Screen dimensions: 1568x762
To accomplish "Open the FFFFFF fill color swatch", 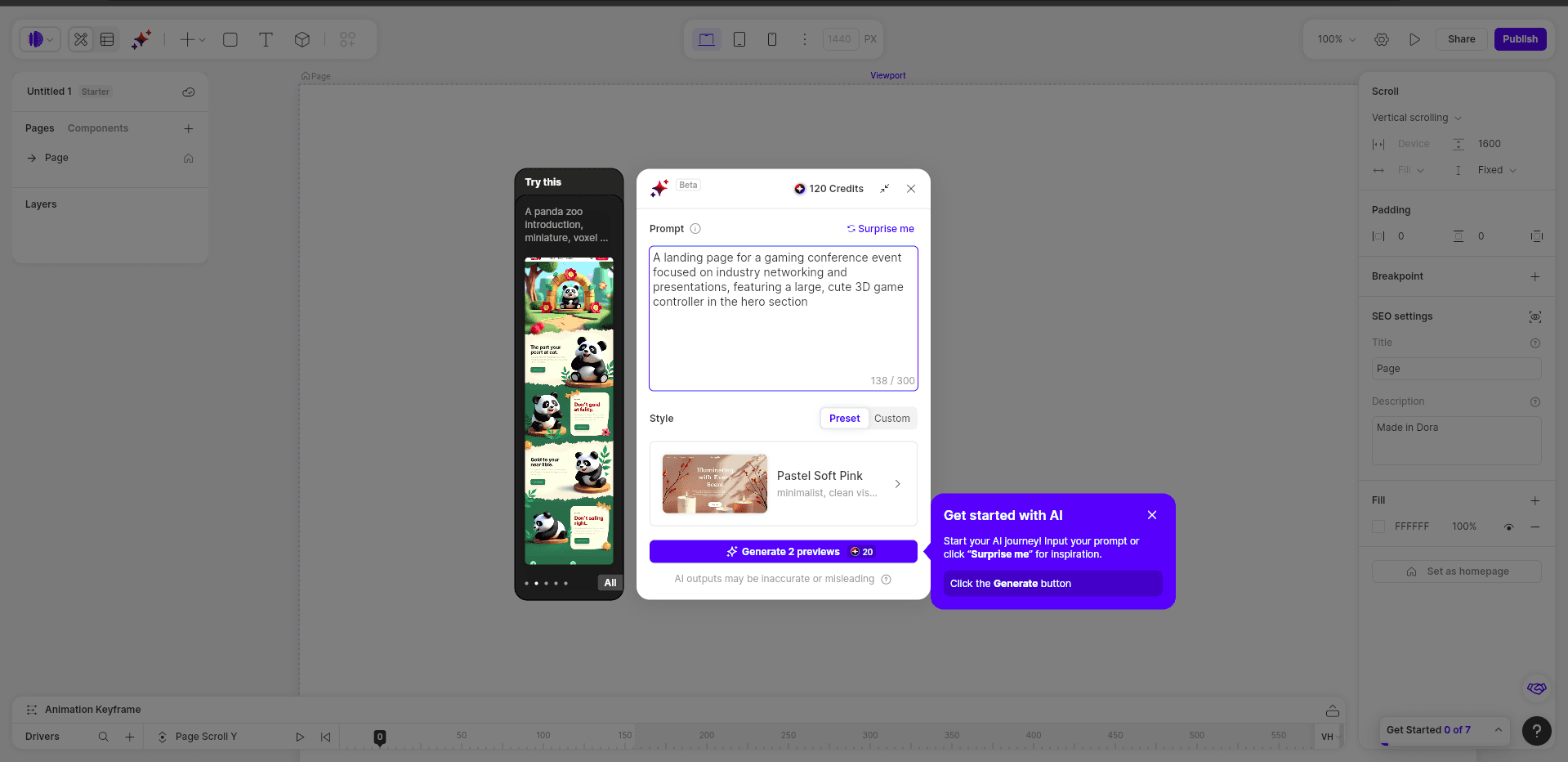I will click(x=1378, y=527).
